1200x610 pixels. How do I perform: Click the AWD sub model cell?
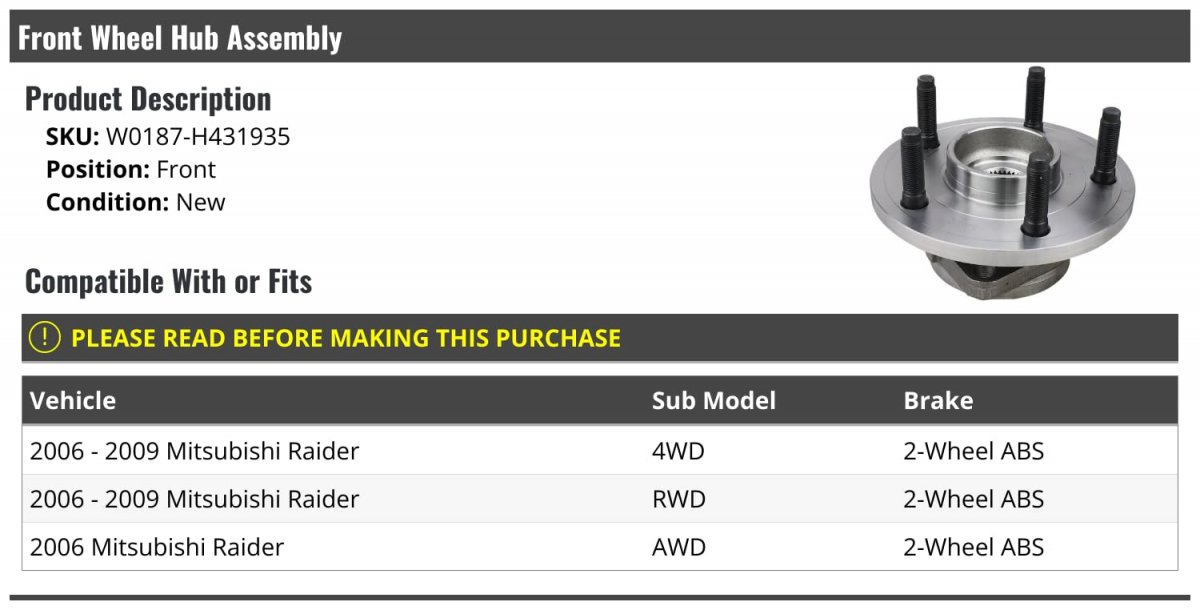(679, 547)
